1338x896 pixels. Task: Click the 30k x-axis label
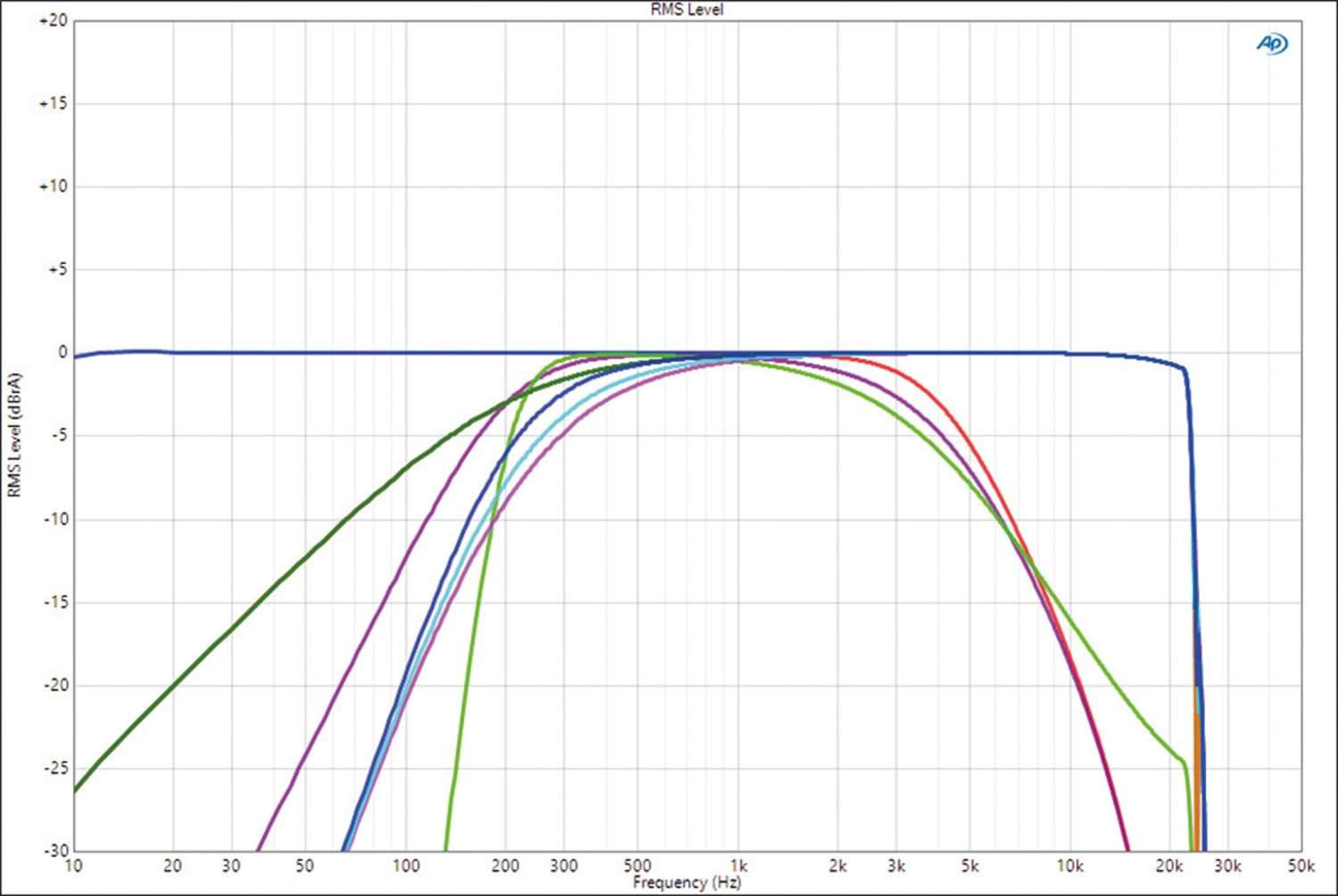pos(1227,866)
